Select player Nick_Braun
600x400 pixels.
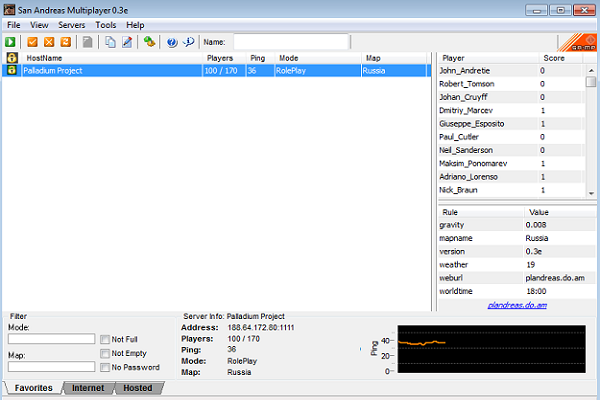coord(512,190)
